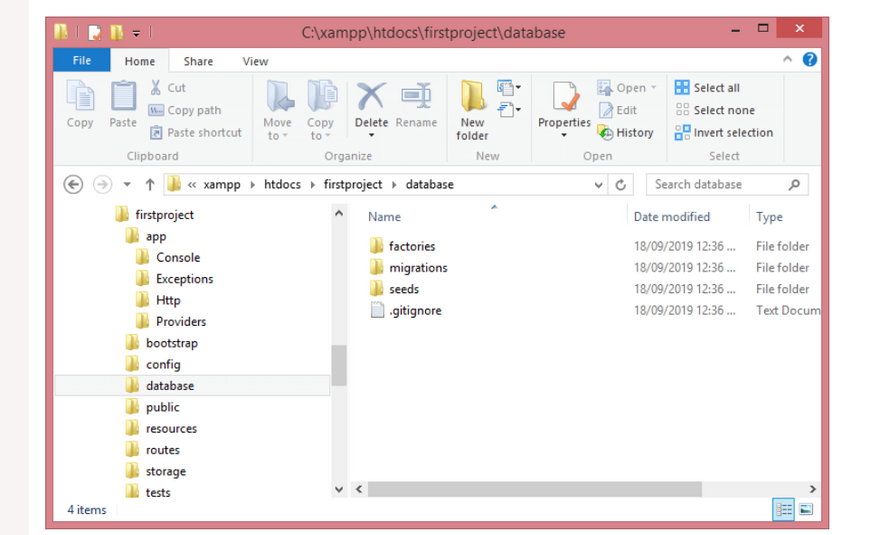Create a New folder from the ribbon
This screenshot has width=880, height=535.
click(473, 110)
